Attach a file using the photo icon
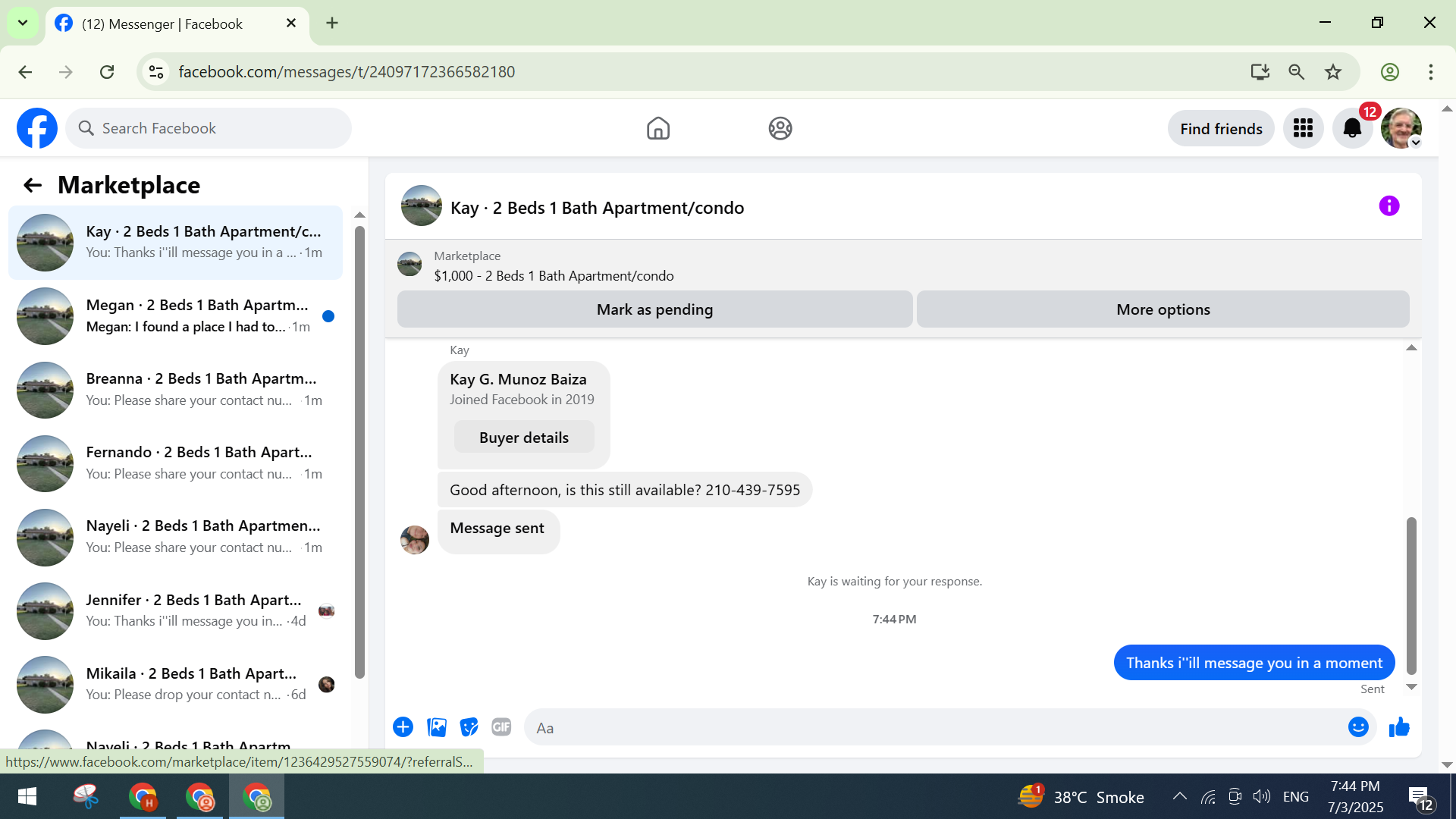This screenshot has width=1456, height=819. click(437, 727)
